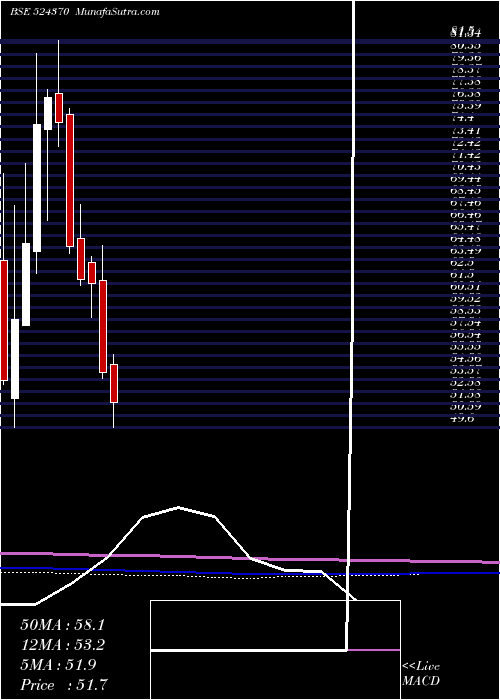Click the last red candlestick near 52
Viewport: 500px width, 700px height.
[114, 383]
